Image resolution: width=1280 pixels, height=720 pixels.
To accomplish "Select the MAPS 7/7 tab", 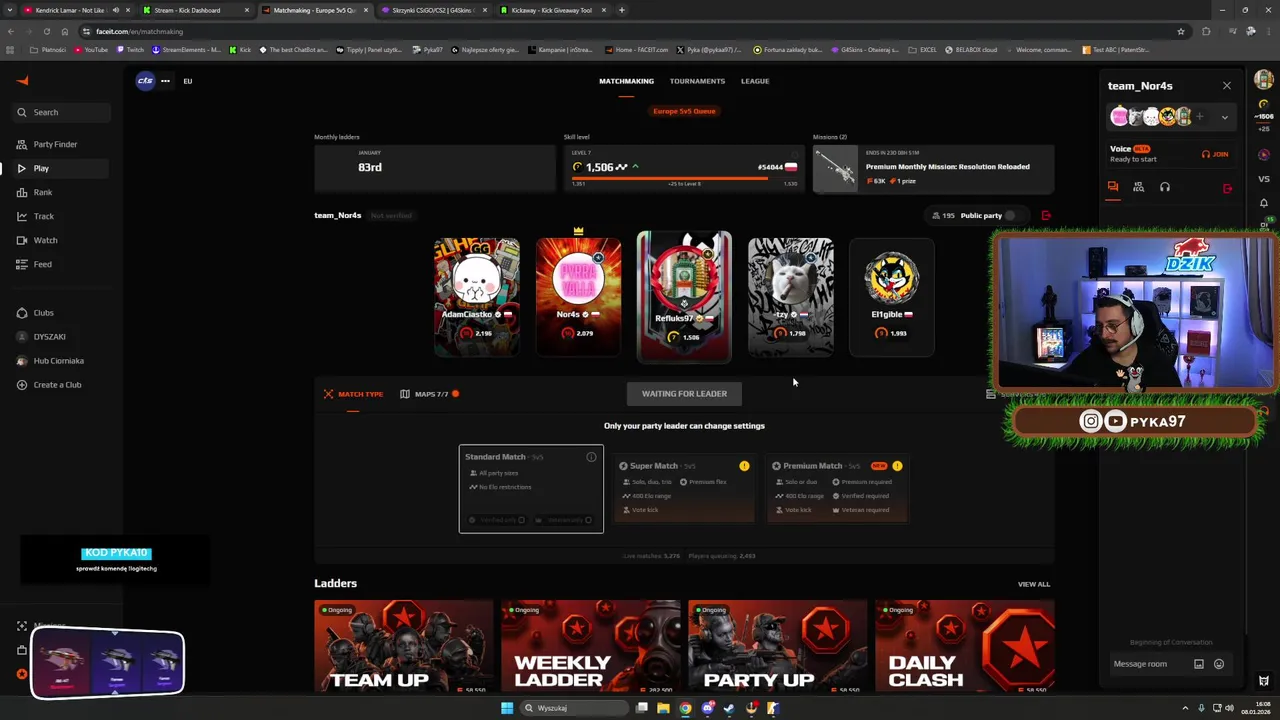I will [429, 394].
